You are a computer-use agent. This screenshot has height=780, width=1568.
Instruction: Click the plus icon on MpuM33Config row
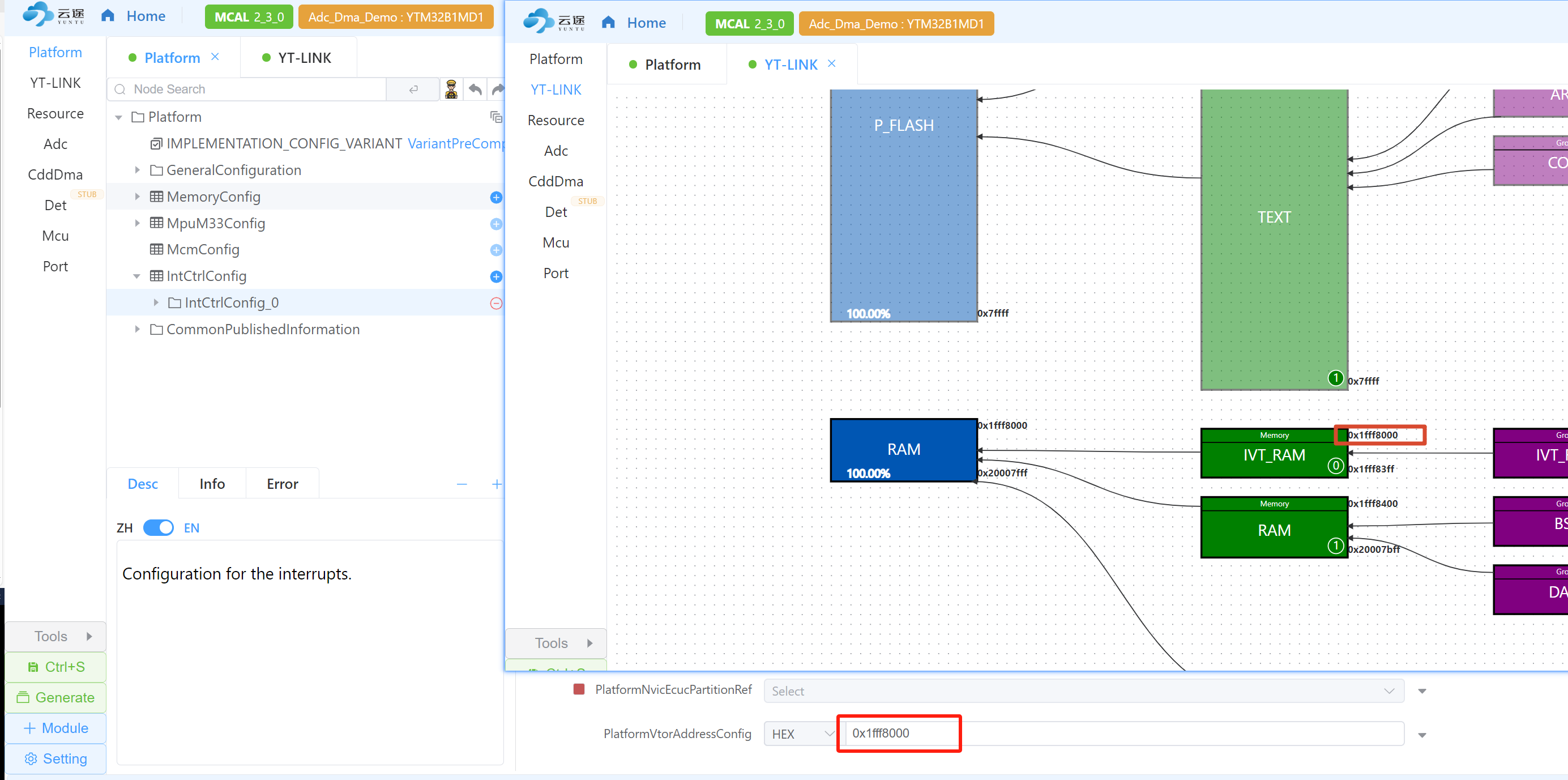pos(496,224)
